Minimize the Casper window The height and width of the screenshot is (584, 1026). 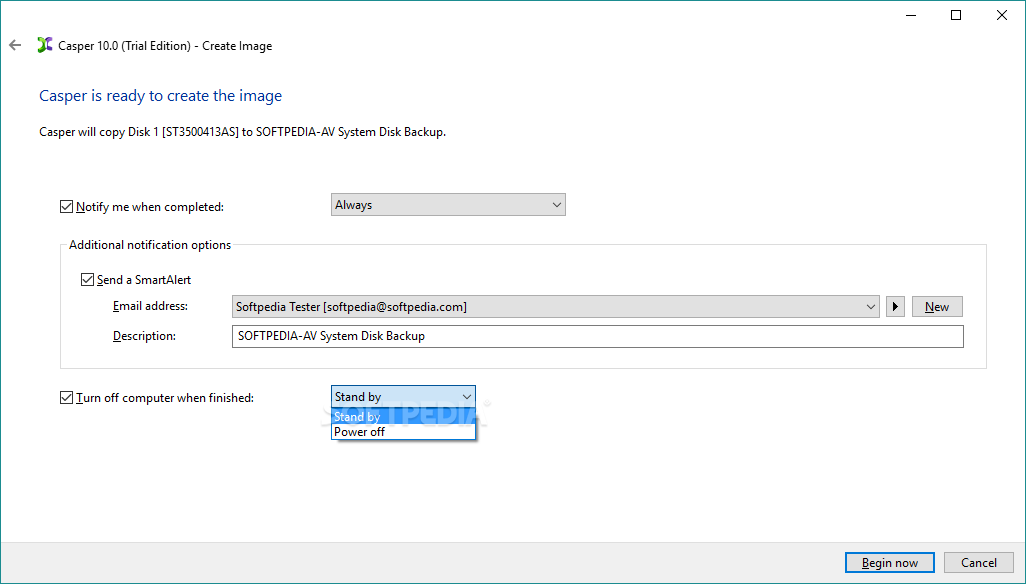[910, 15]
